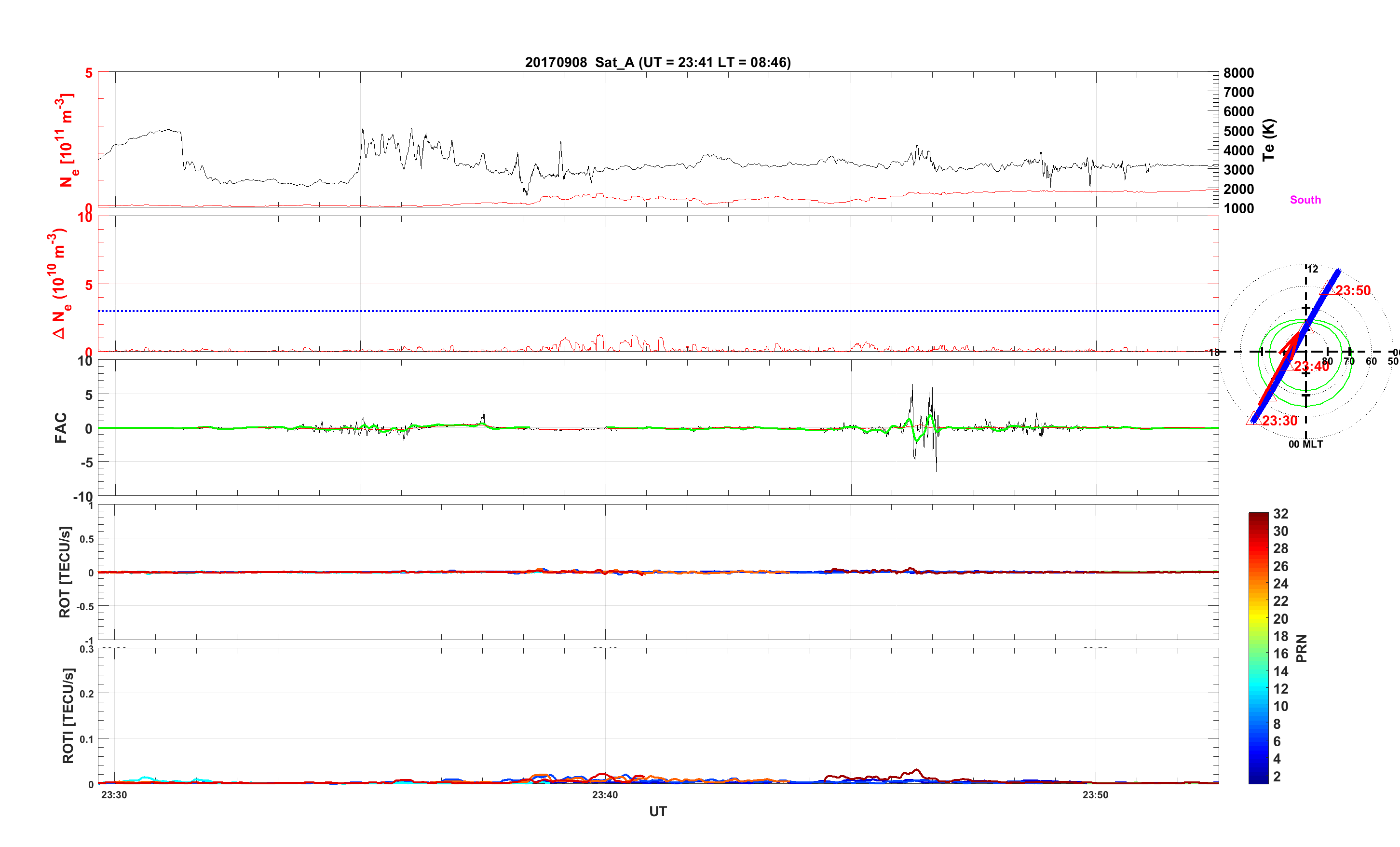The width and height of the screenshot is (1400, 847).
Task: Click the 23:40 tick label on UT axis
Action: pyautogui.click(x=605, y=795)
